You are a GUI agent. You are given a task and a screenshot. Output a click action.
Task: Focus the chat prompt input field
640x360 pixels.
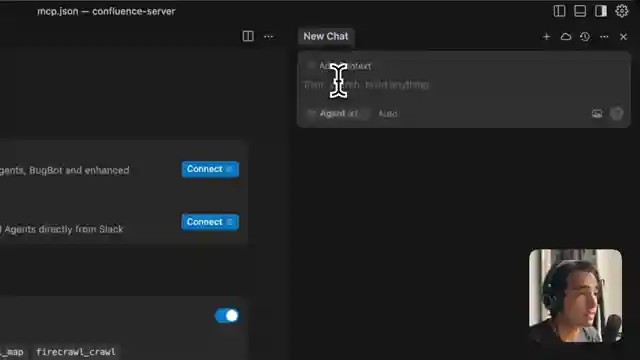(x=464, y=85)
